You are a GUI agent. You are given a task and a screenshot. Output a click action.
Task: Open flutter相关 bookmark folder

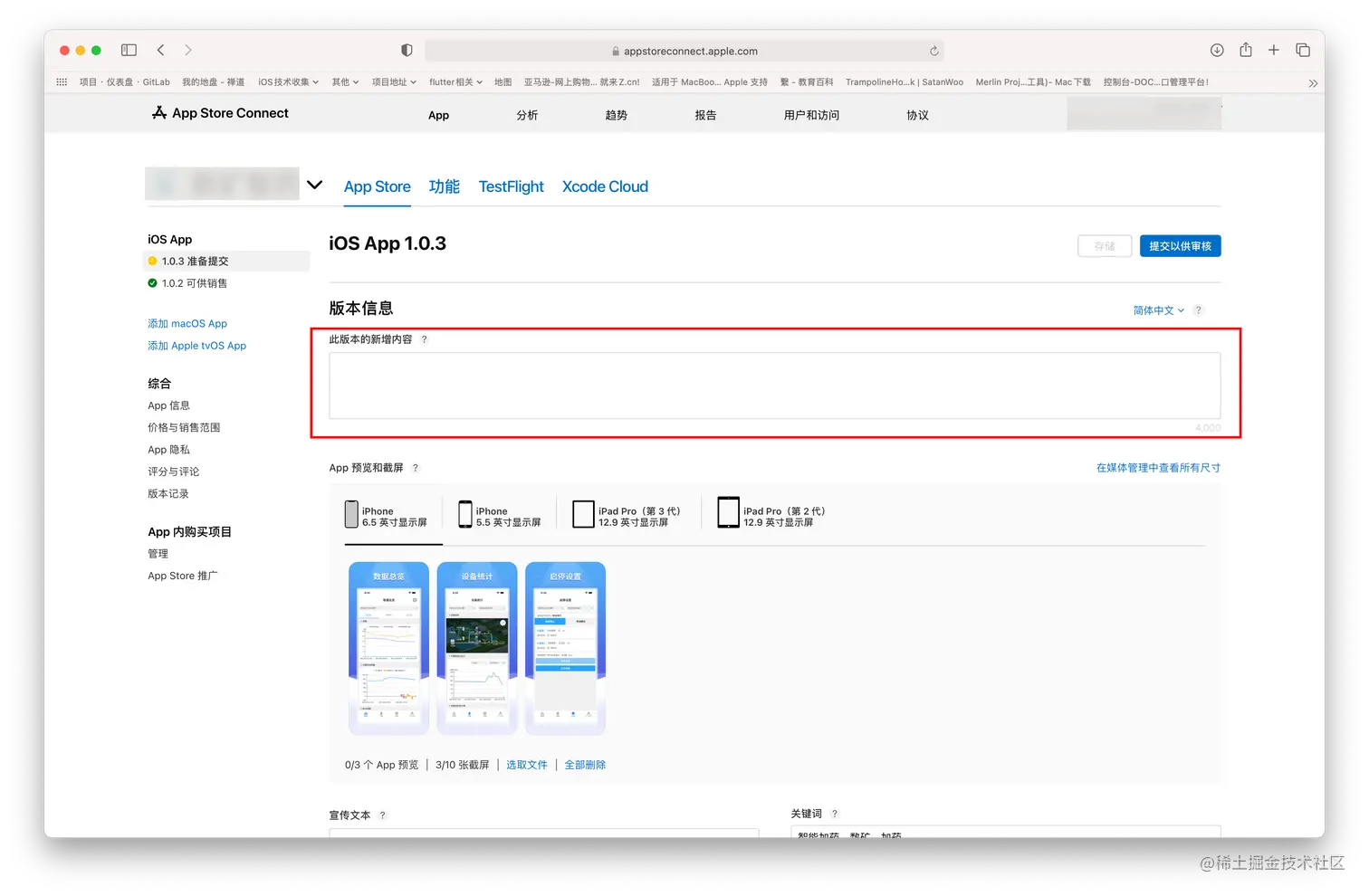[455, 82]
